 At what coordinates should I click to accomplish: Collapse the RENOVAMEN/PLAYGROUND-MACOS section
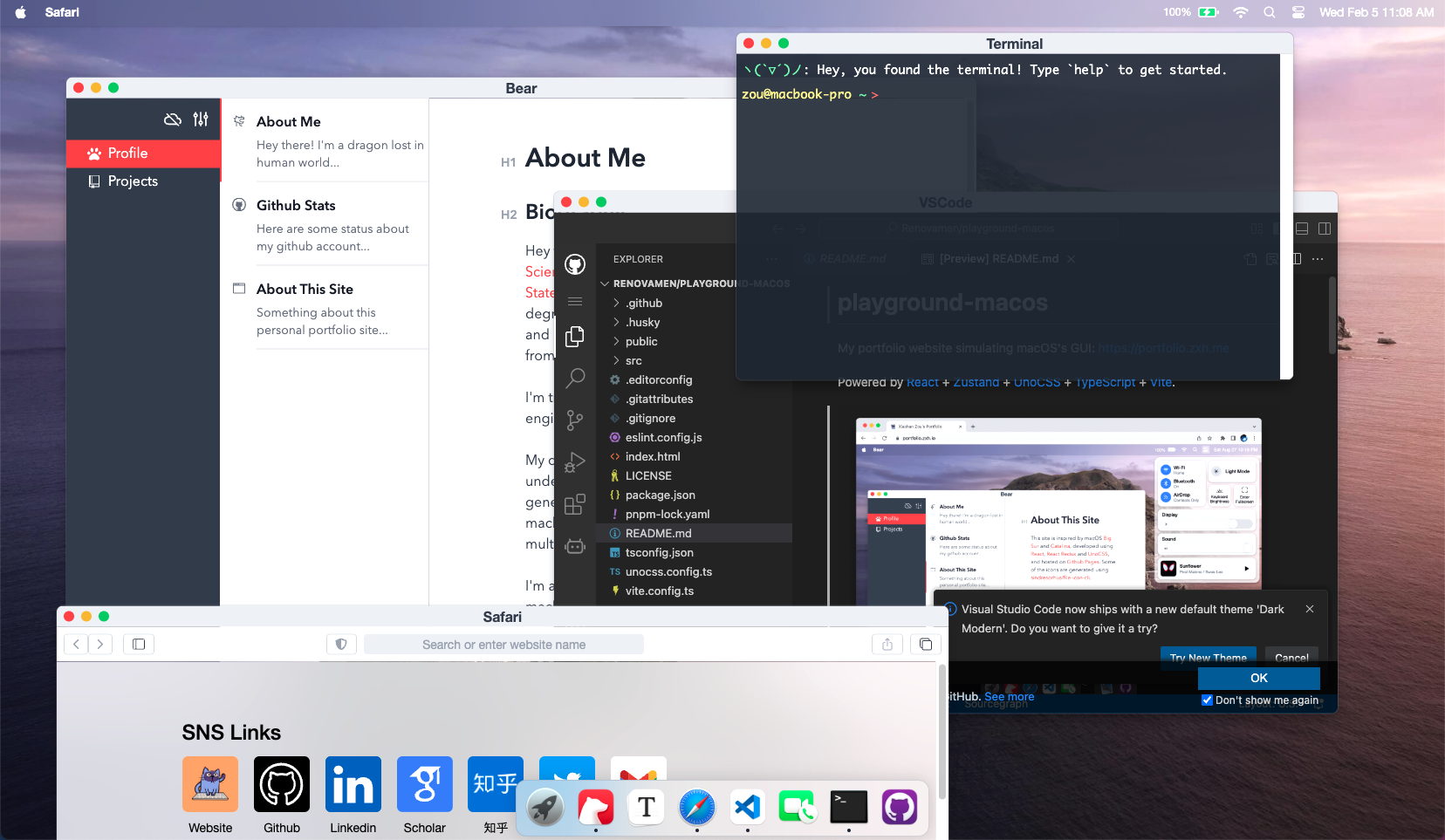point(694,283)
